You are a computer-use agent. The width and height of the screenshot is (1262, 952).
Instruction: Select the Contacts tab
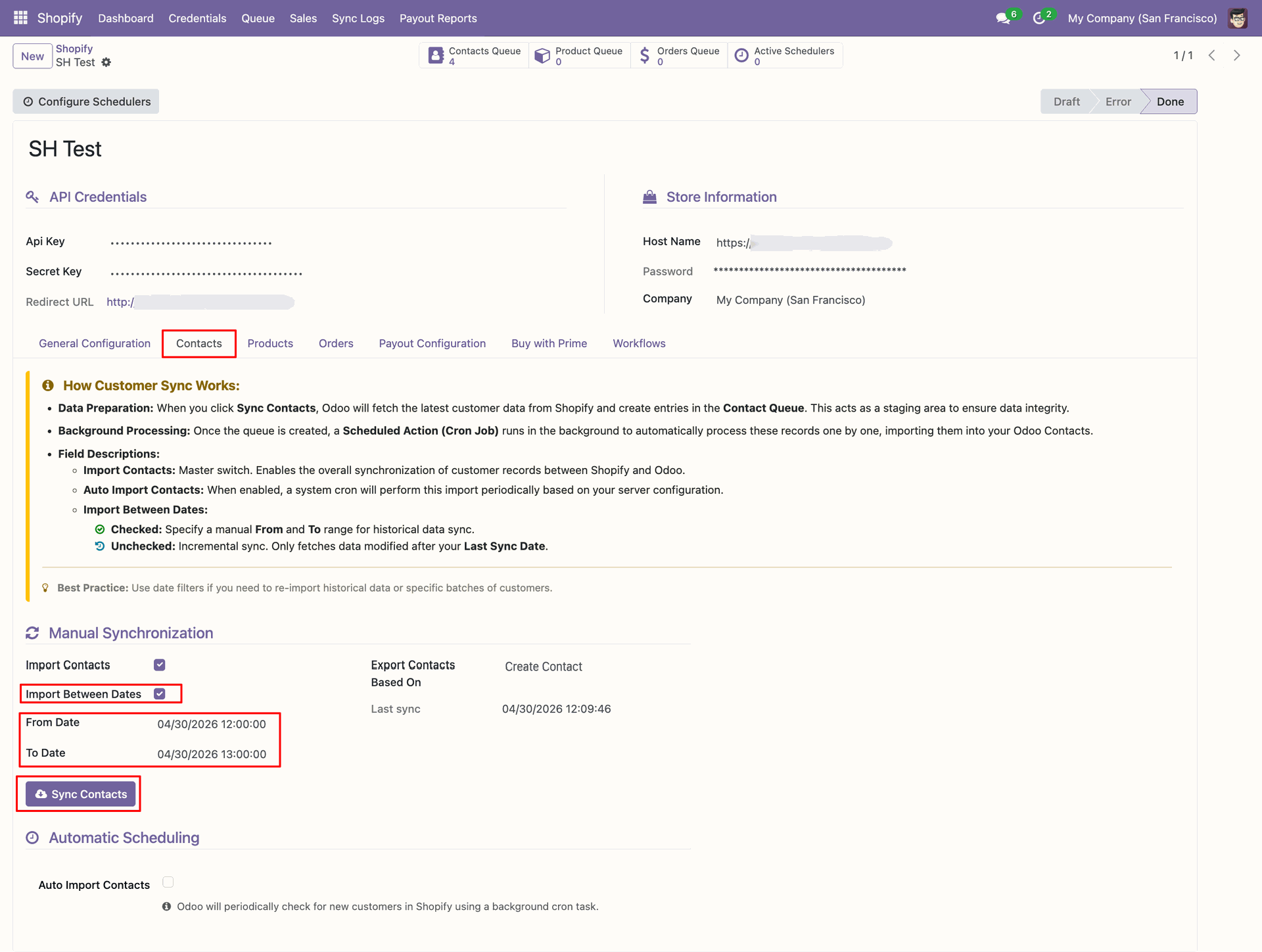tap(199, 343)
